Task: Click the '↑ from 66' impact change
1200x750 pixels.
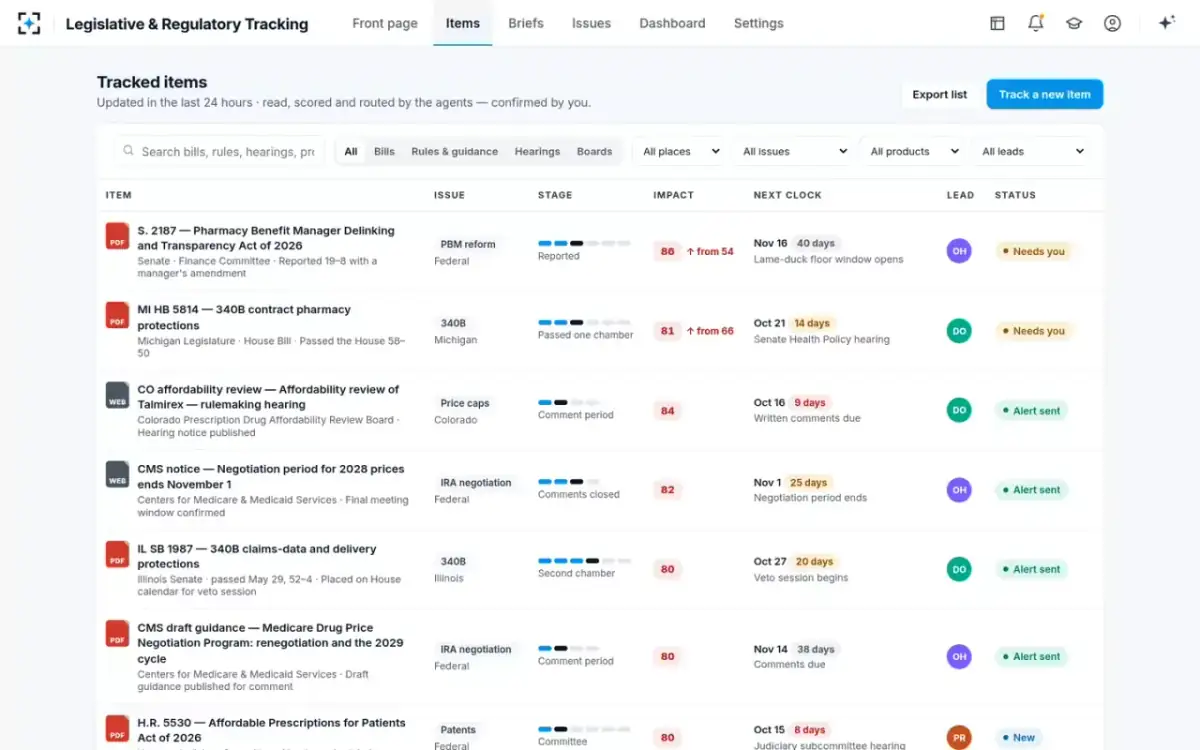Action: coord(710,331)
